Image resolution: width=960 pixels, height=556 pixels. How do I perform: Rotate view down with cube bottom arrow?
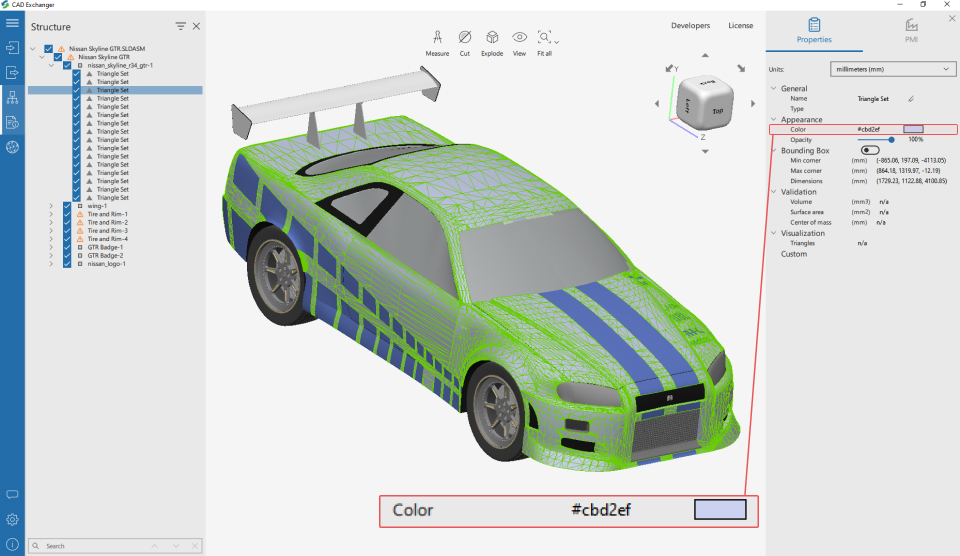(x=705, y=151)
